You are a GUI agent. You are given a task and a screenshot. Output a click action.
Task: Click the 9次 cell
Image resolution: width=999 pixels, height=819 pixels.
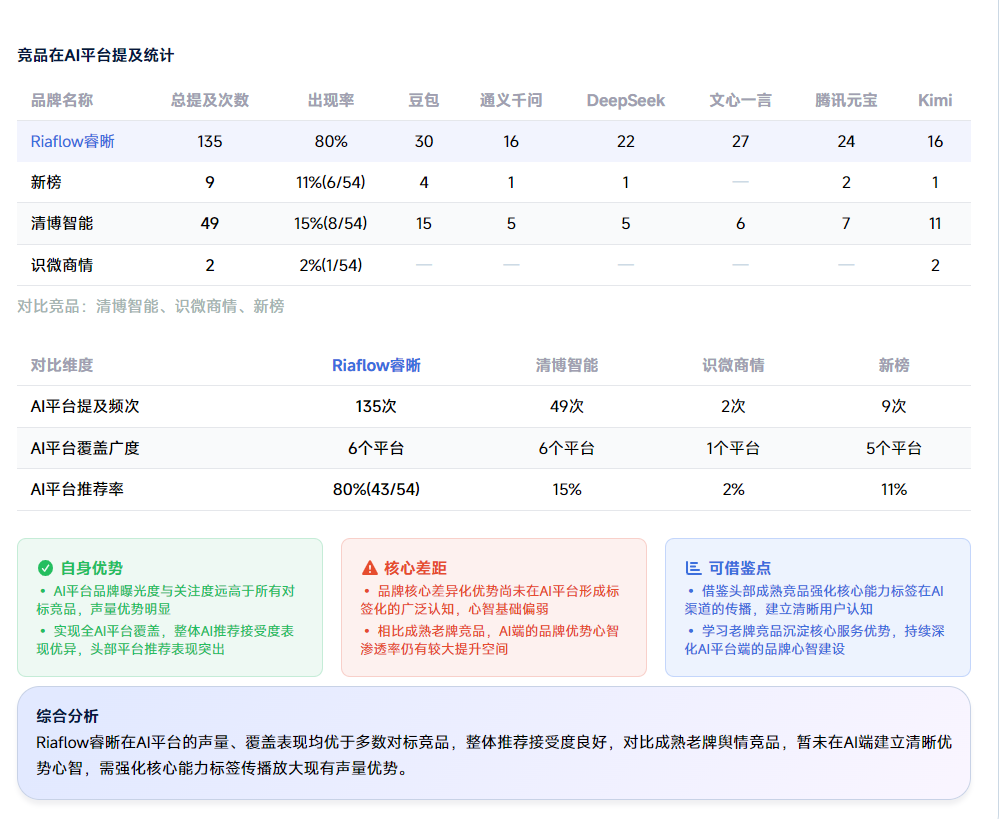click(x=894, y=406)
